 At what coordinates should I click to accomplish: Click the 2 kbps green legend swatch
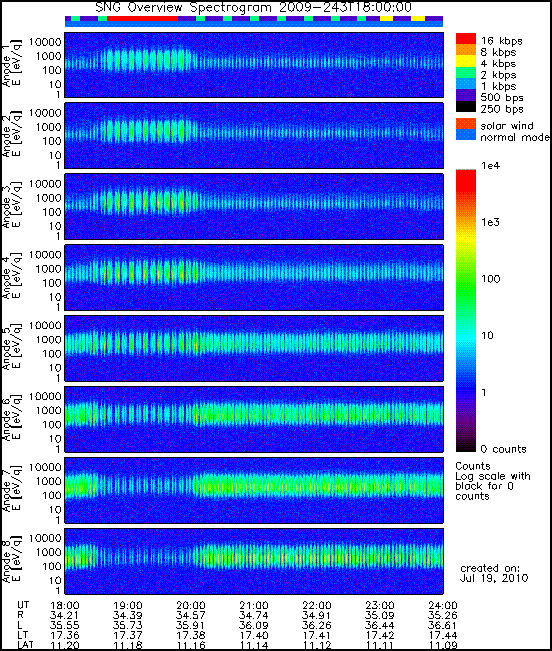[x=466, y=73]
